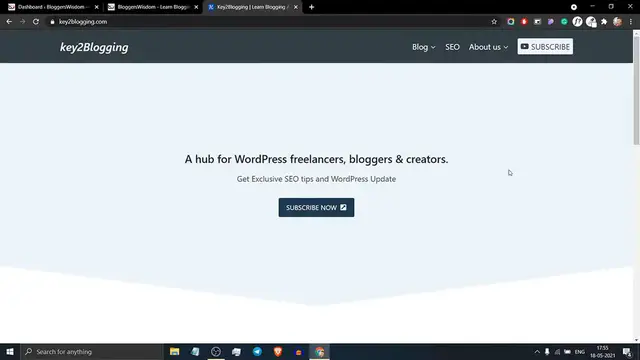The width and height of the screenshot is (640, 360).
Task: Click the scrollbar down arrow
Action: tap(636, 340)
